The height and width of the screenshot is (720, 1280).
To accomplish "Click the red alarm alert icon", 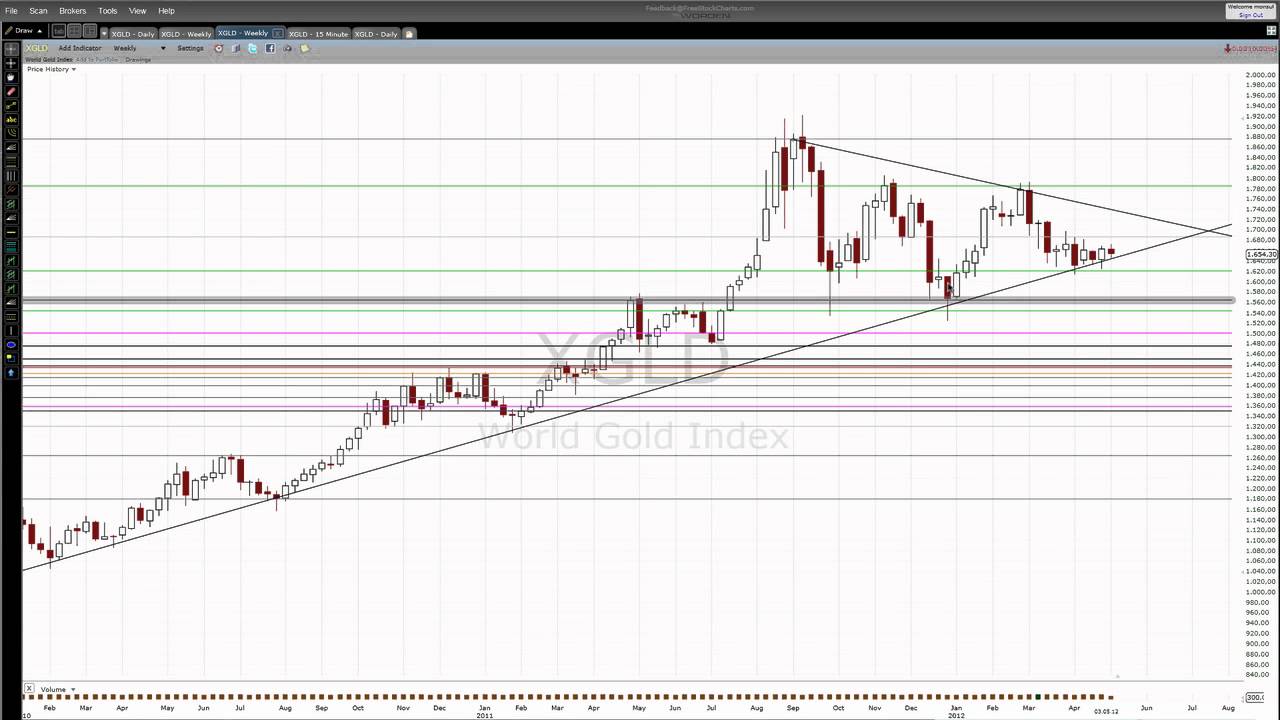I will click(x=219, y=48).
